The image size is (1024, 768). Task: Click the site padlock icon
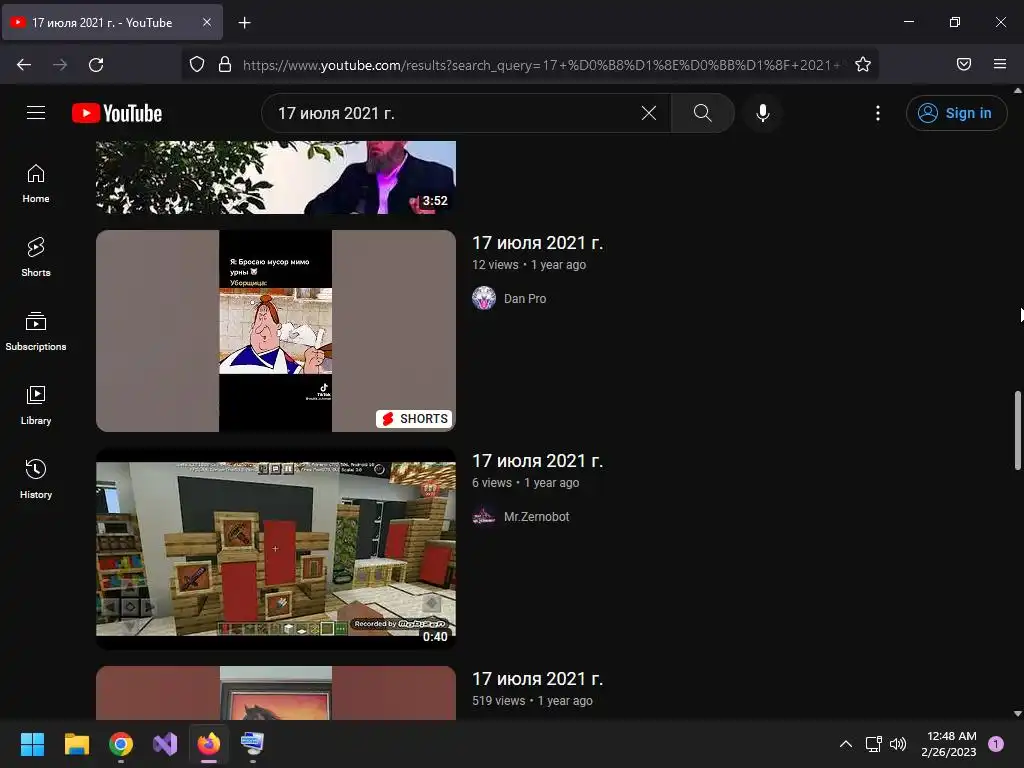(x=225, y=64)
